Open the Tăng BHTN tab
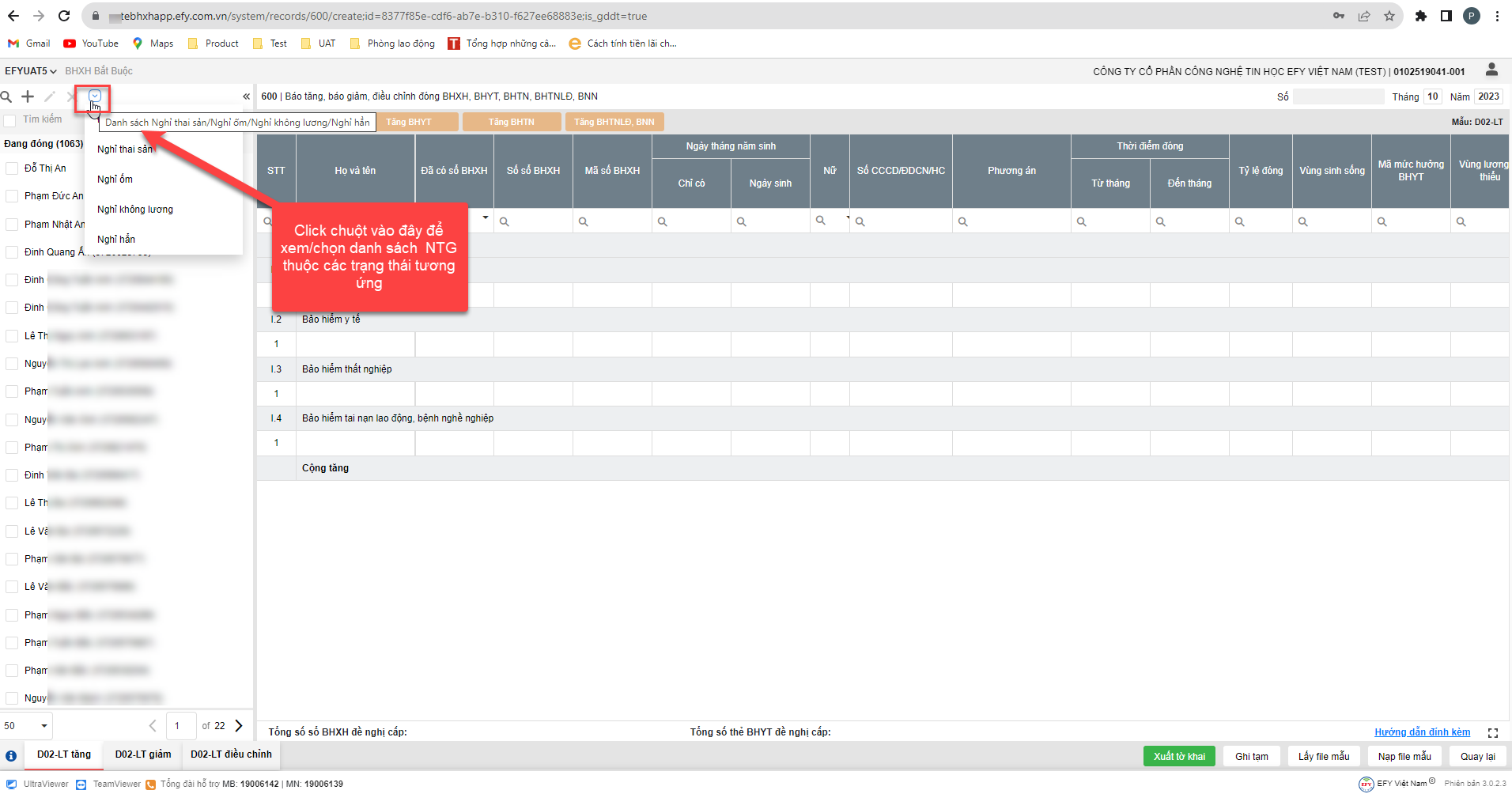The width and height of the screenshot is (1512, 794). click(x=512, y=122)
